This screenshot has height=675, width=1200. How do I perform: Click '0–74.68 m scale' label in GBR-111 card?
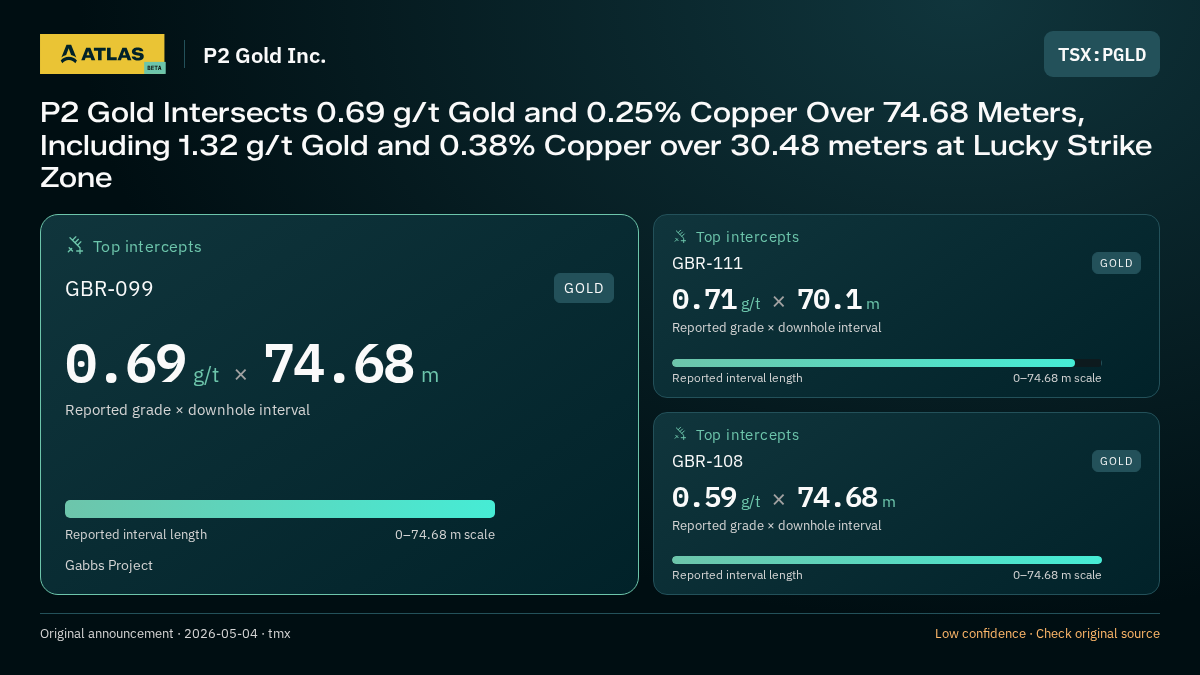point(1057,378)
